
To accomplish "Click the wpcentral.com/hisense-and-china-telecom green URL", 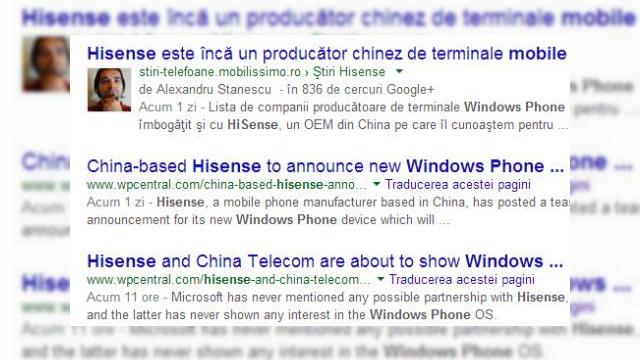I will click(x=228, y=280).
